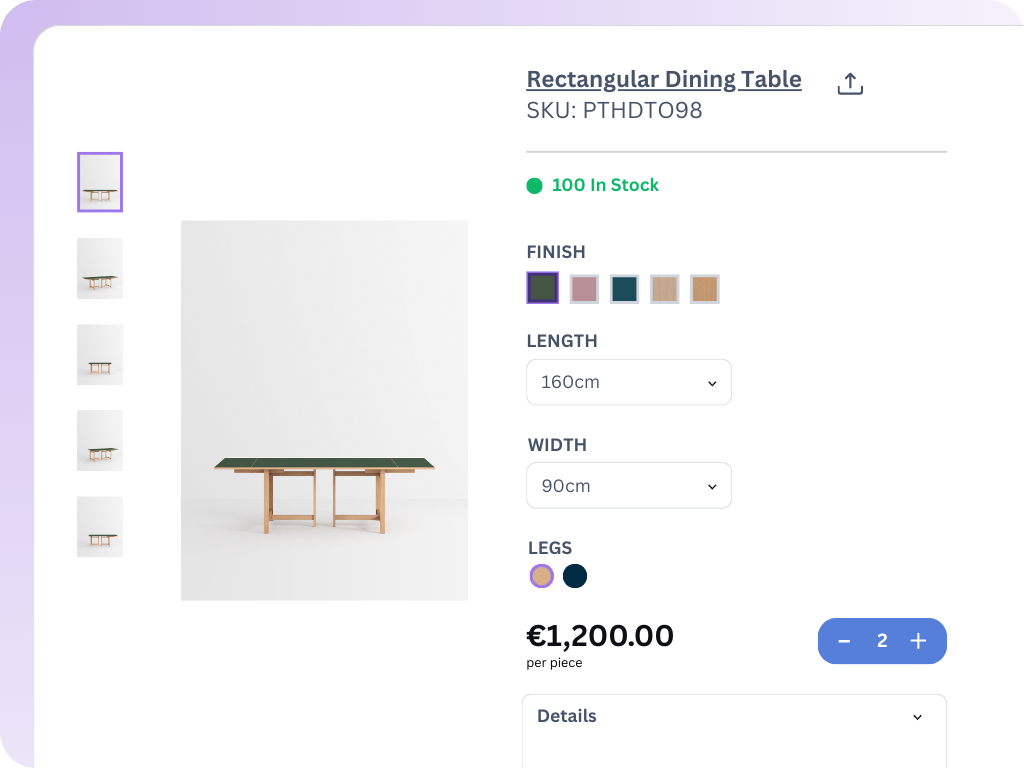Open the Rectangular Dining Table title link
1024x768 pixels.
point(664,79)
